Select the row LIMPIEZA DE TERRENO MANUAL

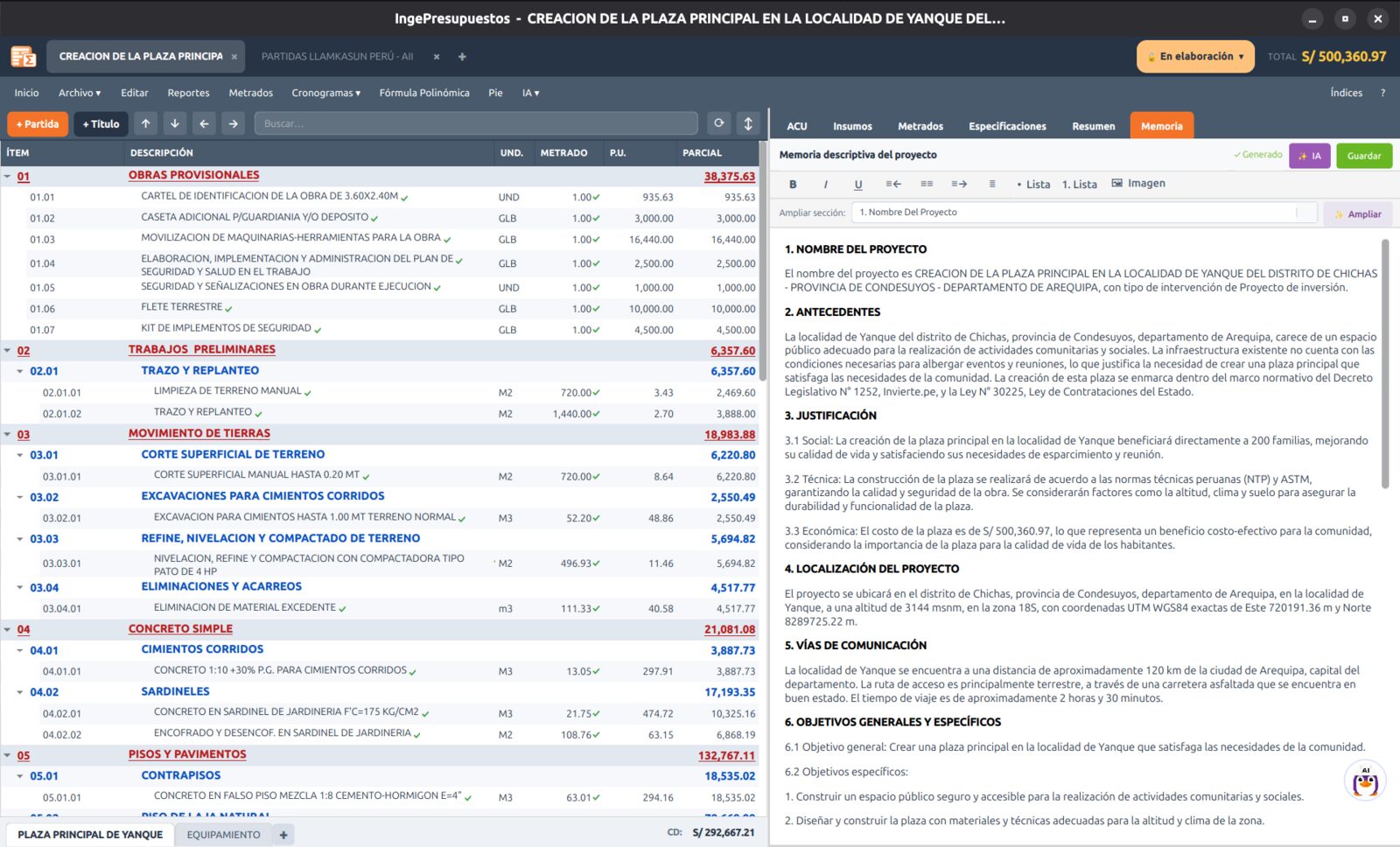(x=380, y=392)
